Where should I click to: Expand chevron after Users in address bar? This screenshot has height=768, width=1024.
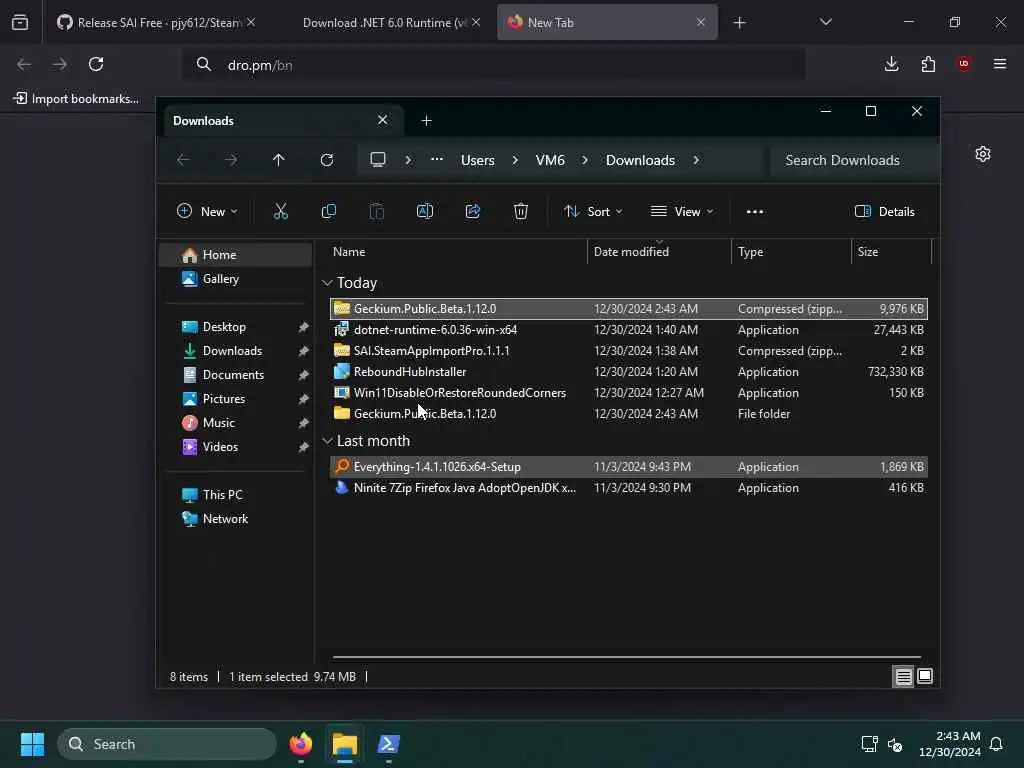(515, 160)
